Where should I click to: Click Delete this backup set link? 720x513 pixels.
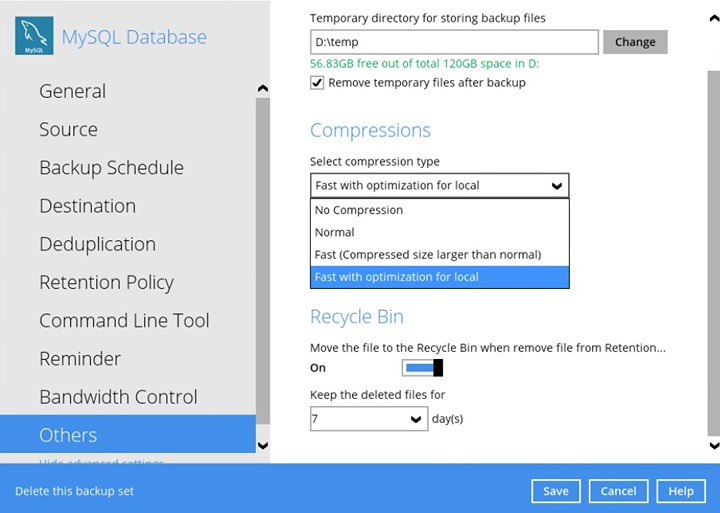74,491
